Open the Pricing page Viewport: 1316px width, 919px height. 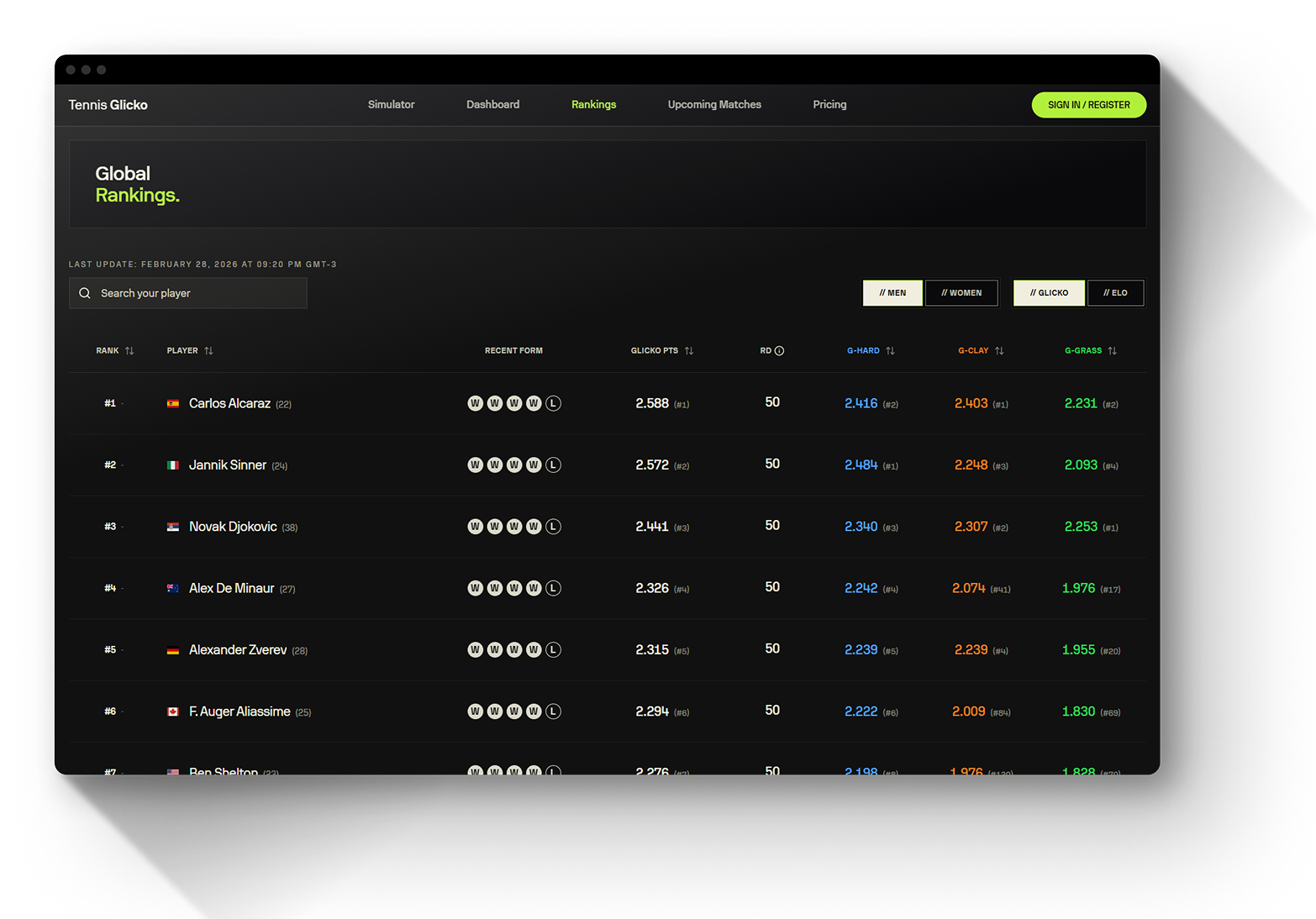(829, 104)
